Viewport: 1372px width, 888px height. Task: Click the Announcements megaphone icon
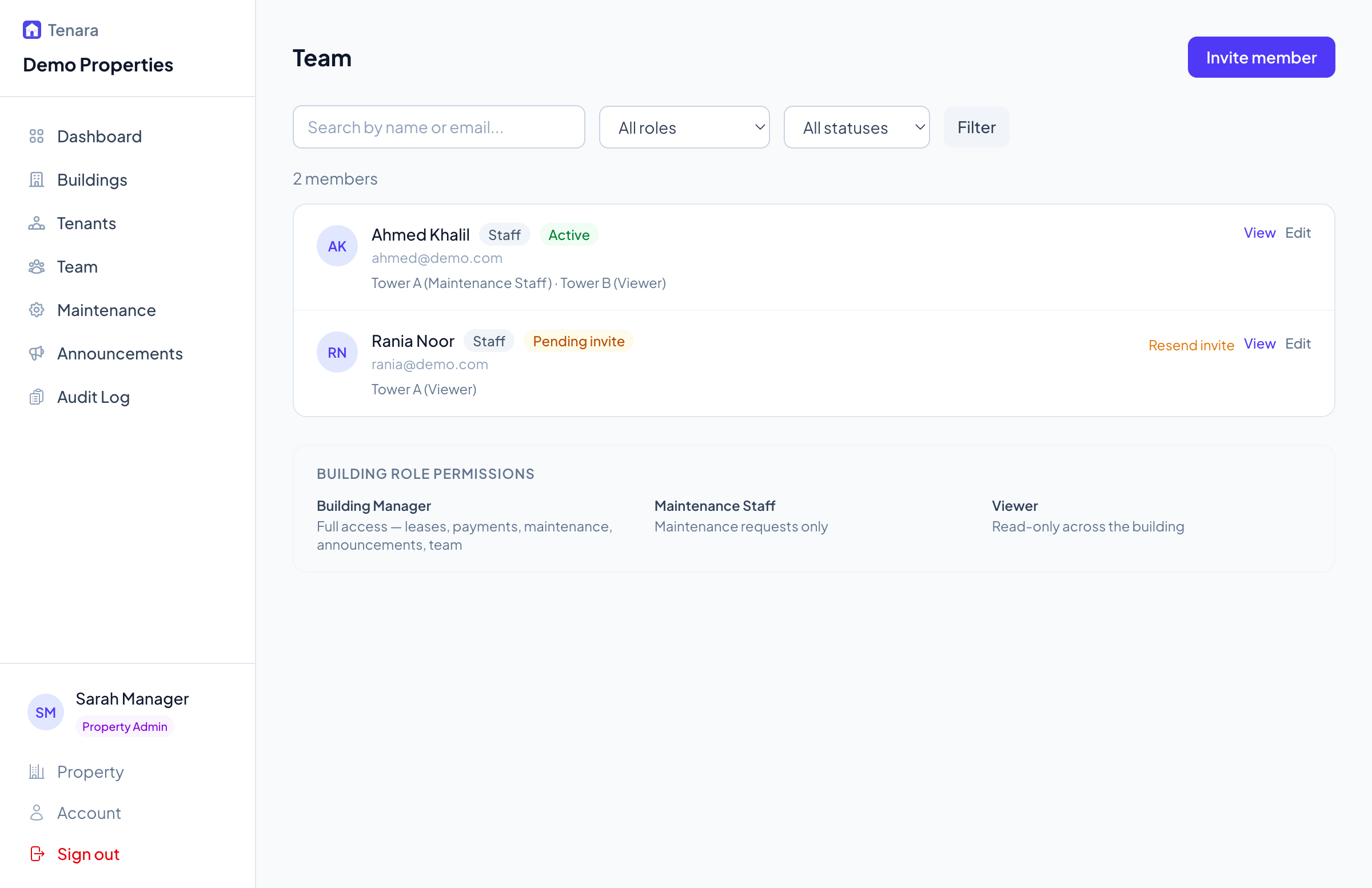(37, 353)
